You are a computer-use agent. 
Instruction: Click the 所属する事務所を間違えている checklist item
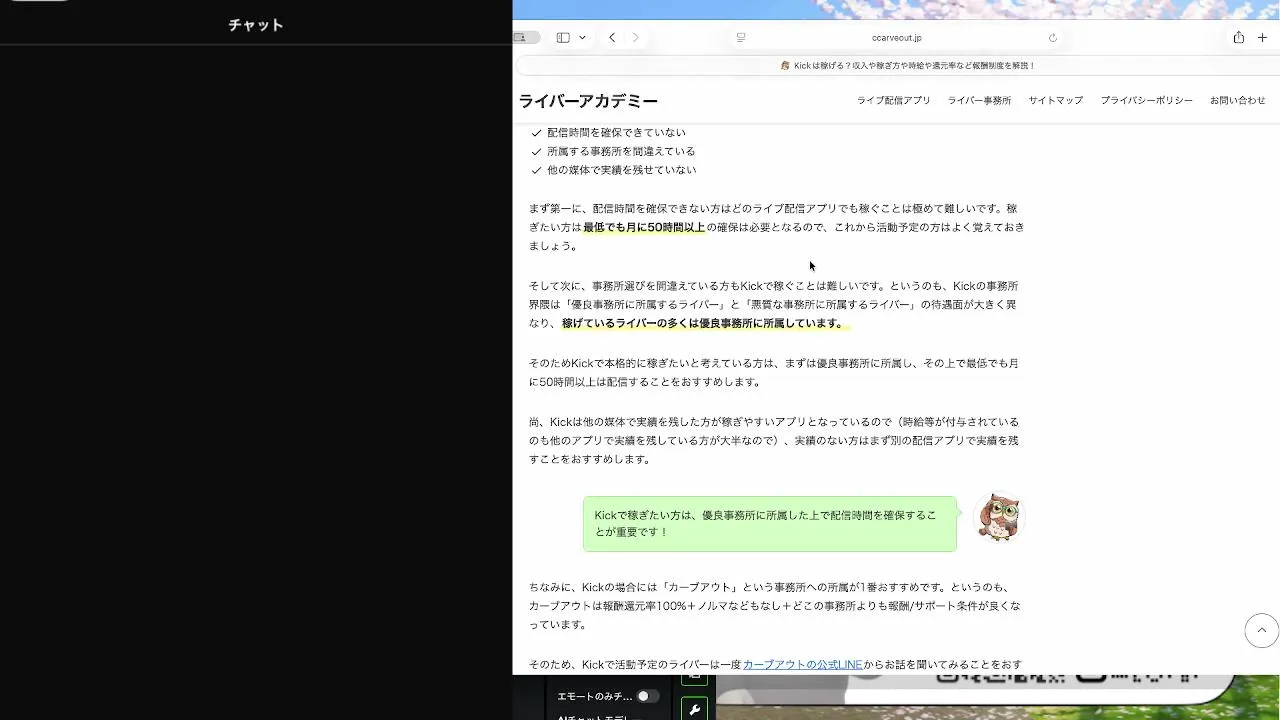click(621, 152)
